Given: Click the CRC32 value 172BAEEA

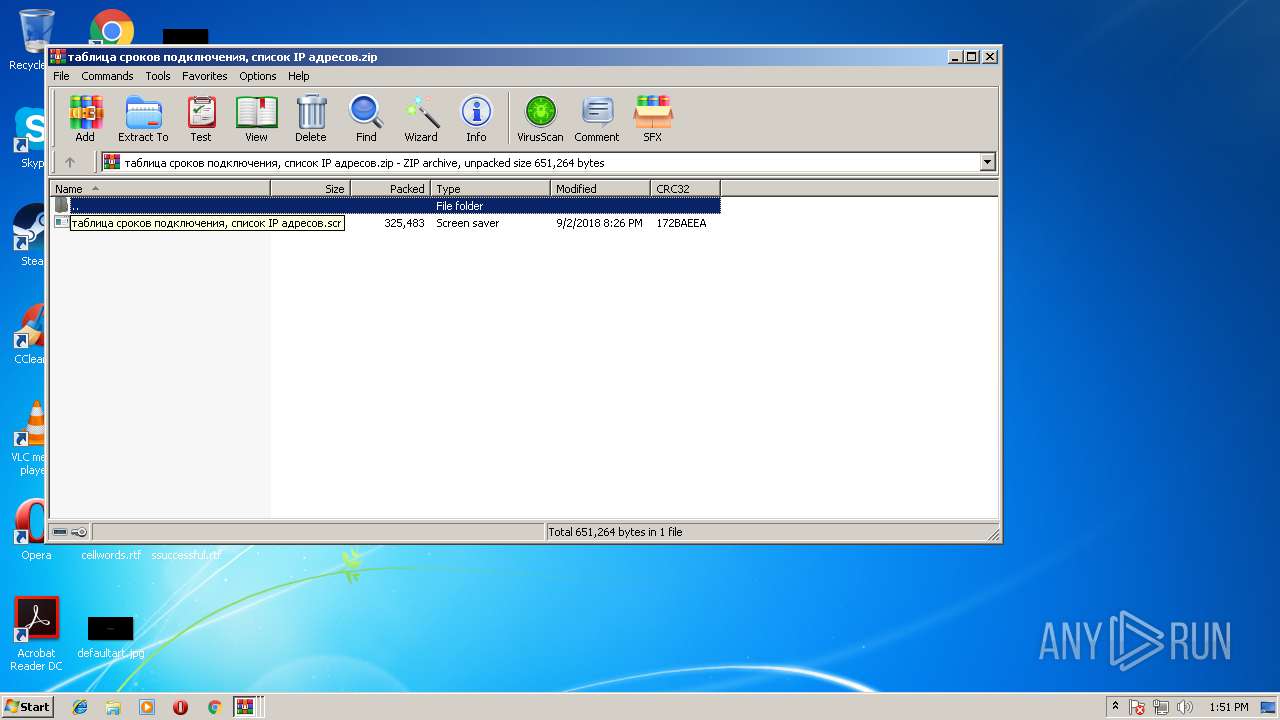Looking at the screenshot, I should point(681,223).
